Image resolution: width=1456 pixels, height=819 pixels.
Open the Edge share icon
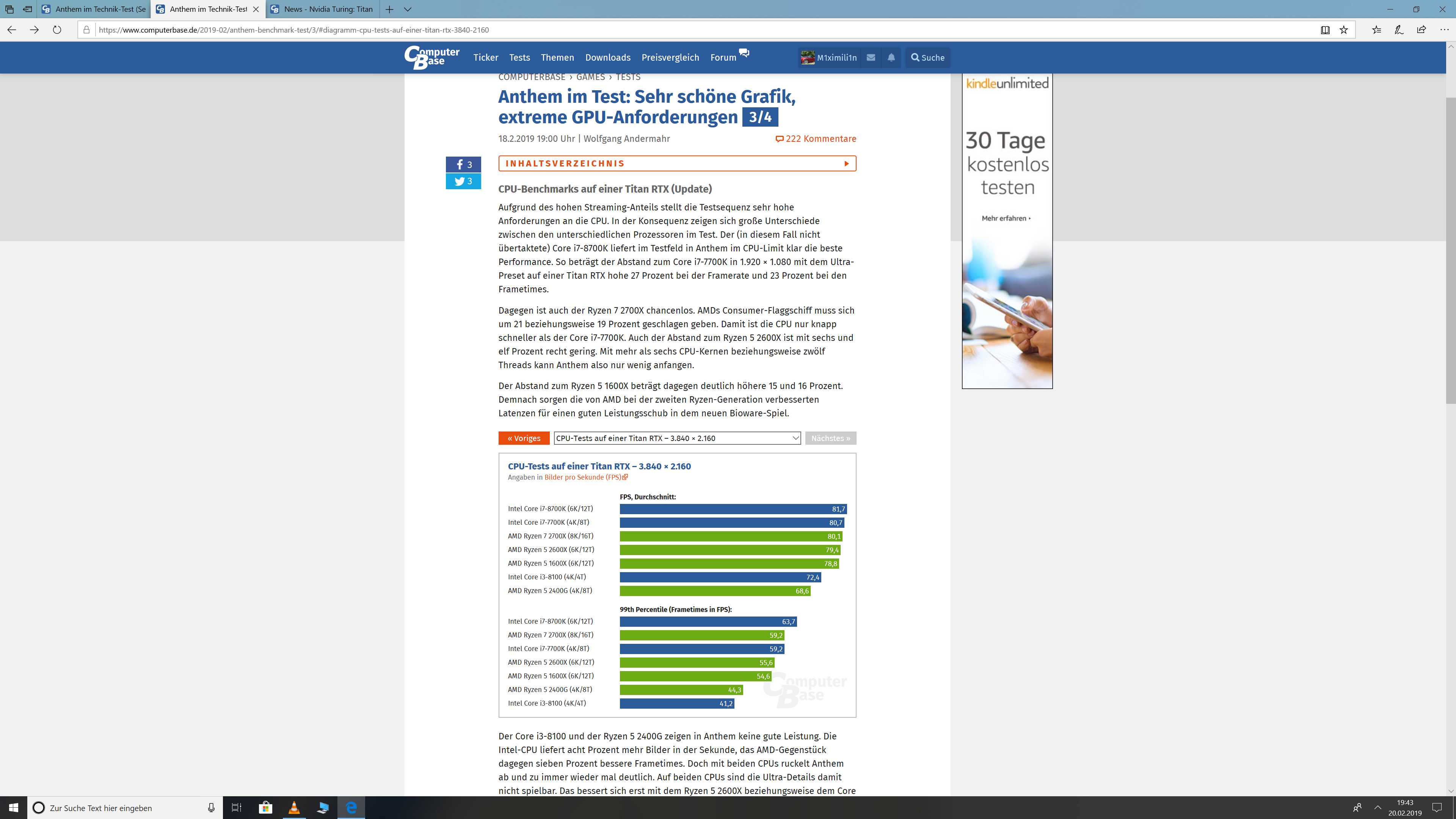point(1421,30)
